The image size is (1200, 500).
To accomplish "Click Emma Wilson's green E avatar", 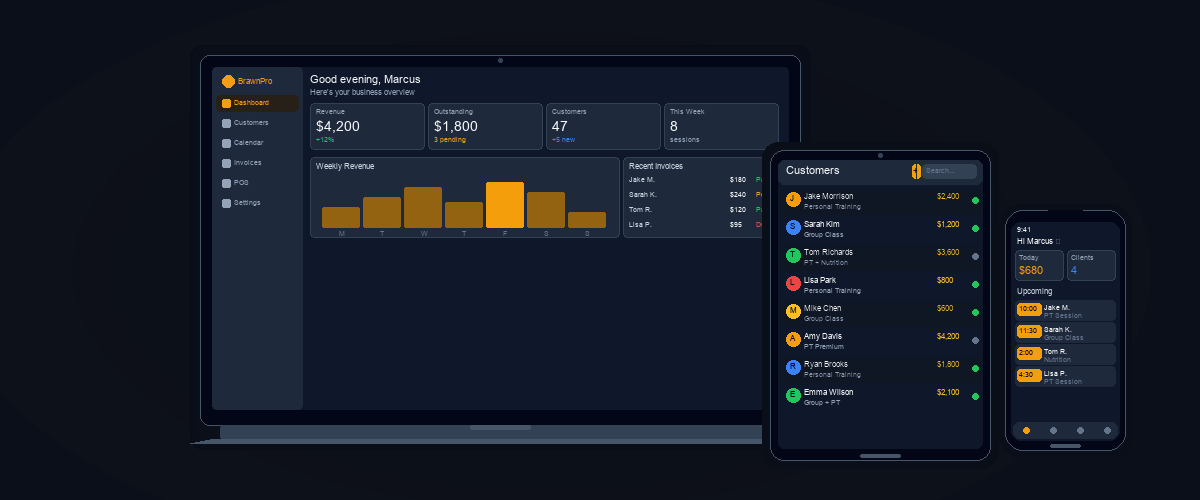I will 793,395.
